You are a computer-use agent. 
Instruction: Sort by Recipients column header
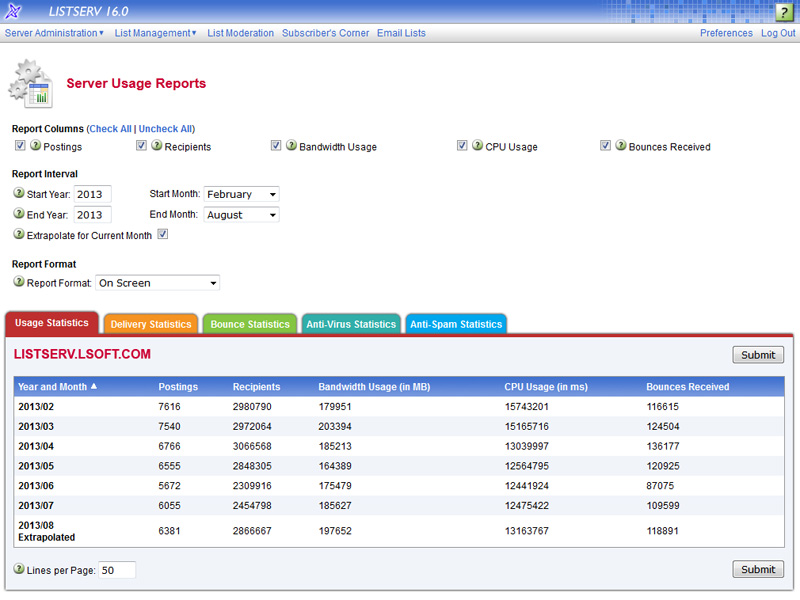coord(256,387)
